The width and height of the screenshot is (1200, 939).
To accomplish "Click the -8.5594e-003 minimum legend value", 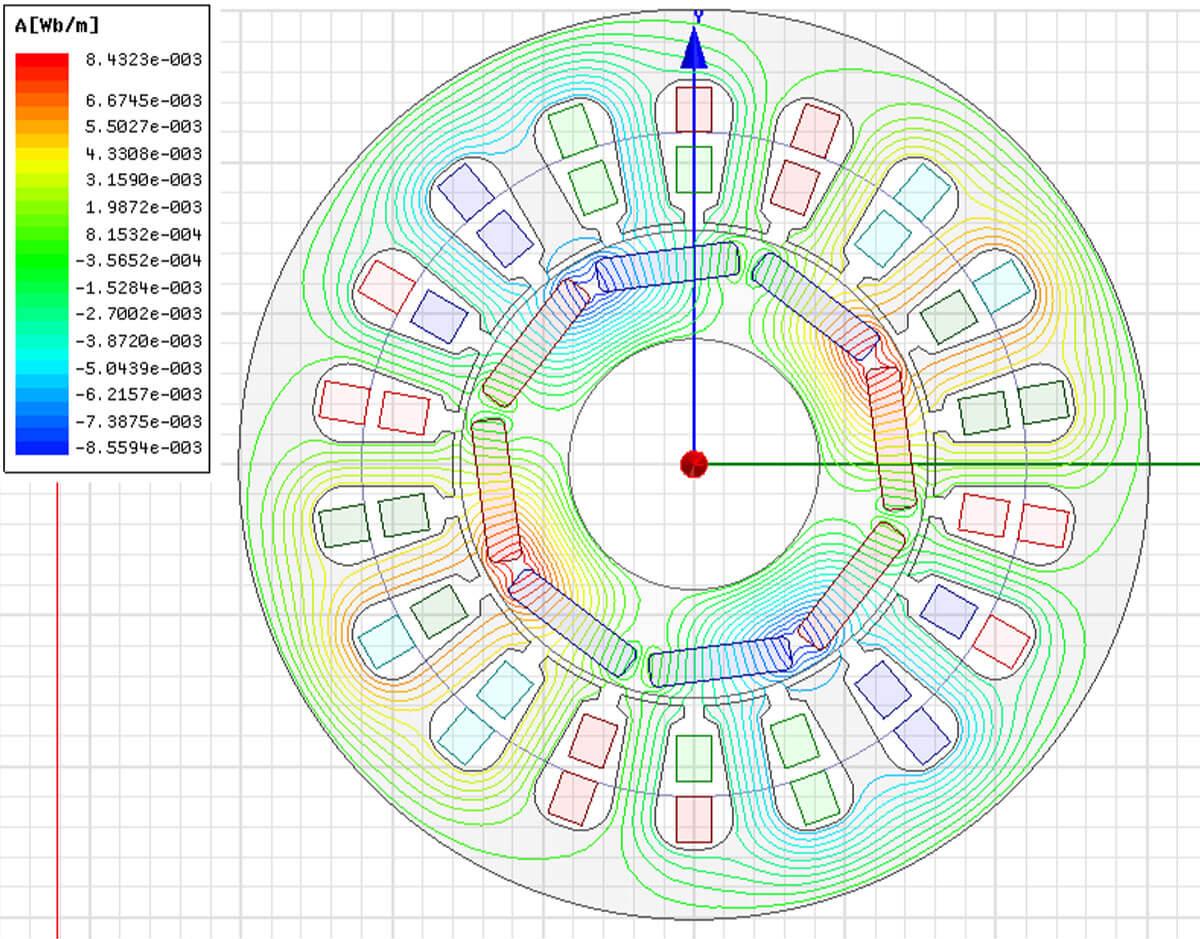I will tap(140, 448).
